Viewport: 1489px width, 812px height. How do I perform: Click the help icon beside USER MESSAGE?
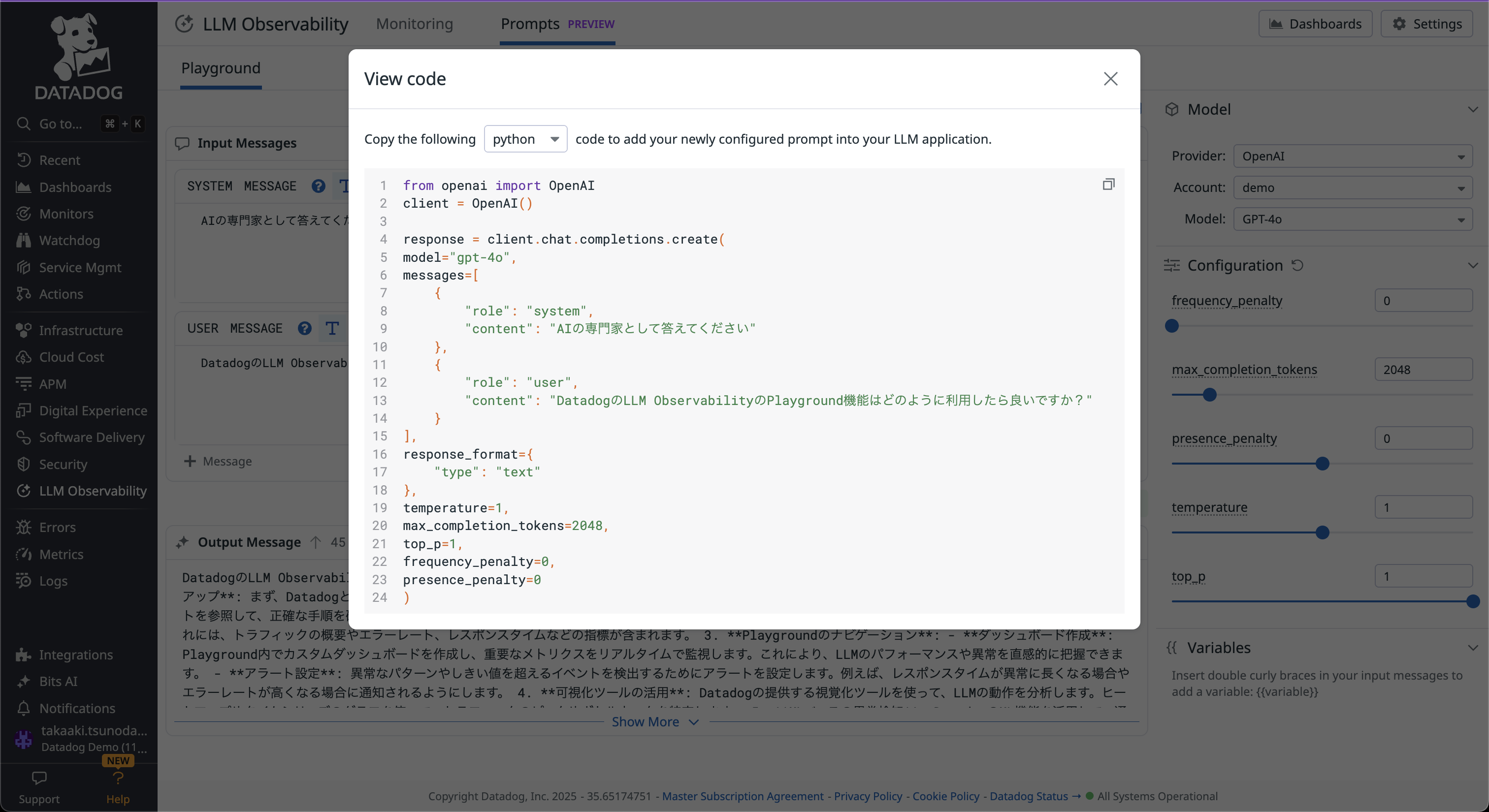[305, 328]
